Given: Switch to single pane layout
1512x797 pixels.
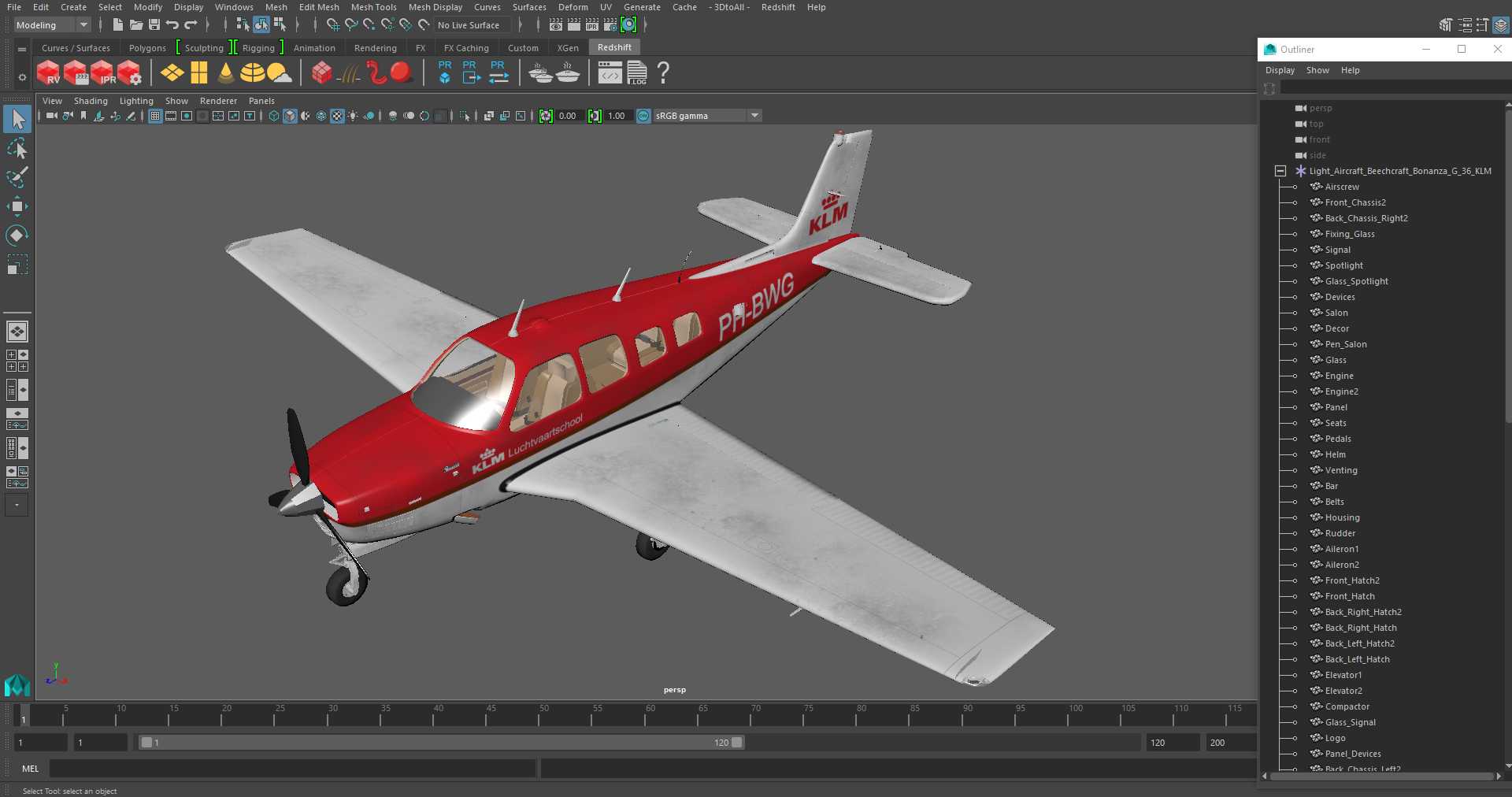Looking at the screenshot, I should coord(17,332).
